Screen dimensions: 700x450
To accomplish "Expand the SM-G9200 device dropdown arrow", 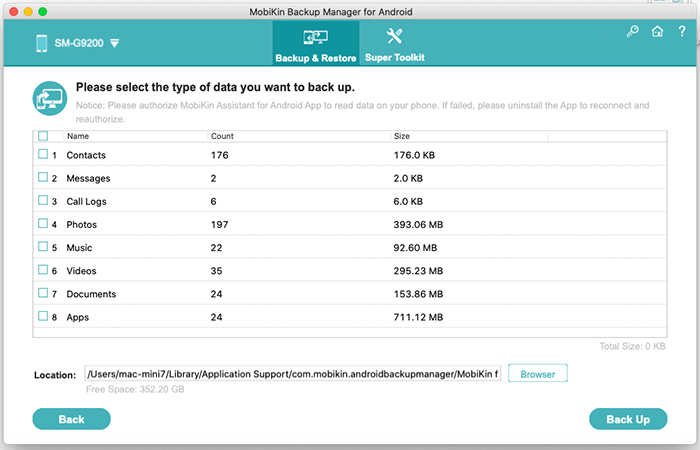I will (115, 43).
